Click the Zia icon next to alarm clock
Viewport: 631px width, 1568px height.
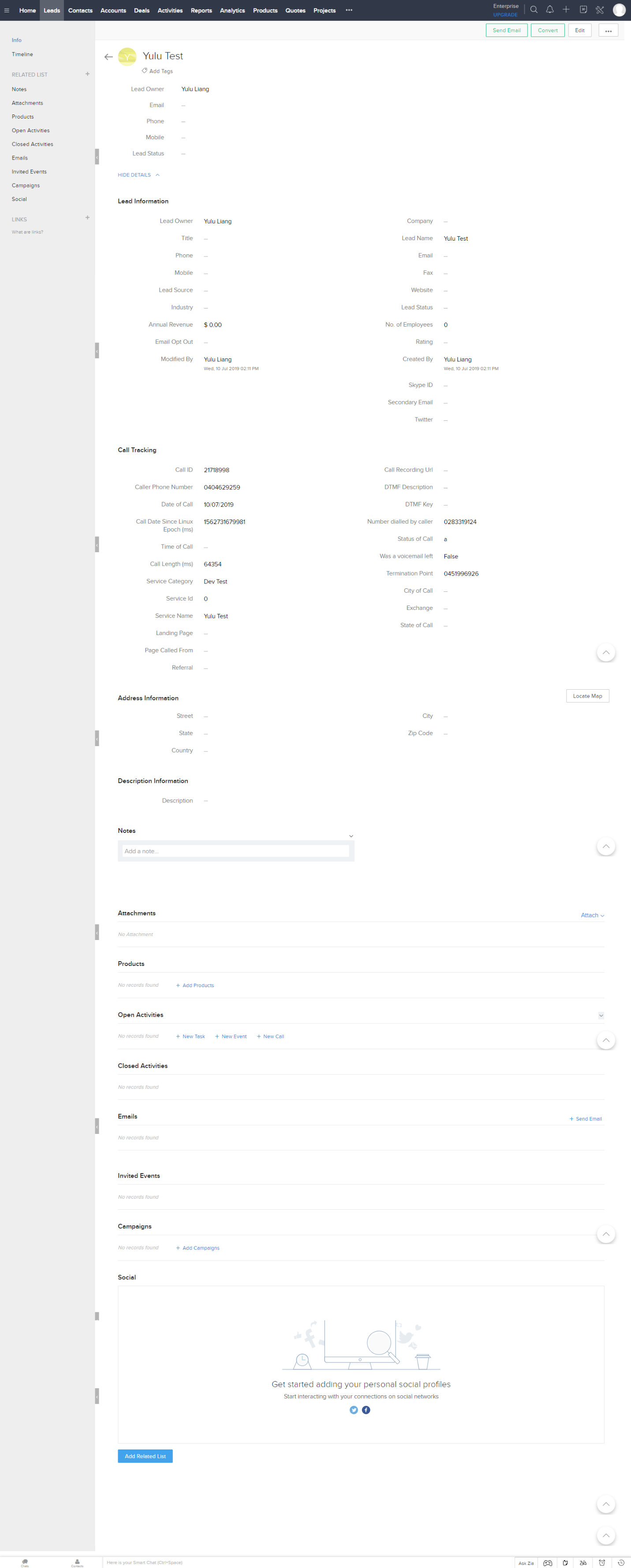[583, 1563]
